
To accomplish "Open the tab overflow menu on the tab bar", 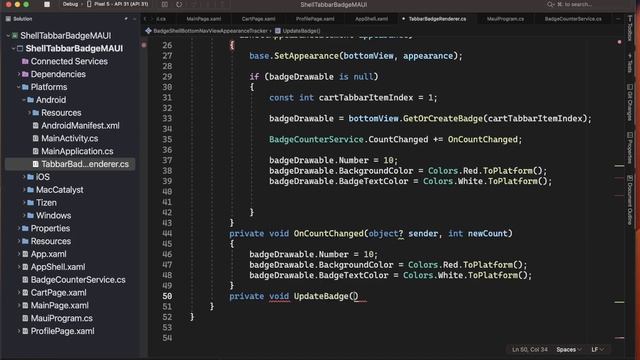I will pyautogui.click(x=618, y=19).
